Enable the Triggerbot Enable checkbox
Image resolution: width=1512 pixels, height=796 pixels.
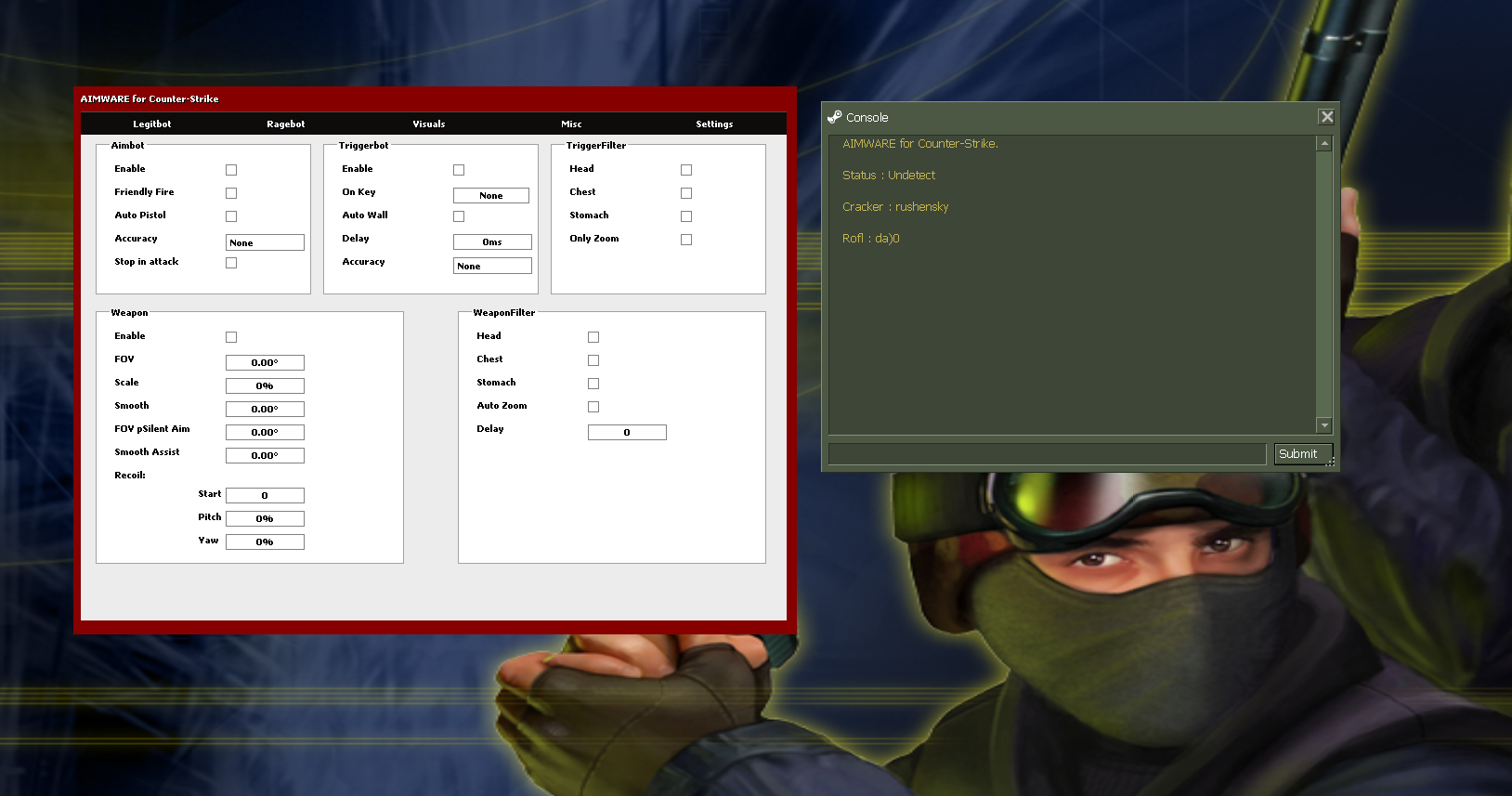pyautogui.click(x=459, y=170)
